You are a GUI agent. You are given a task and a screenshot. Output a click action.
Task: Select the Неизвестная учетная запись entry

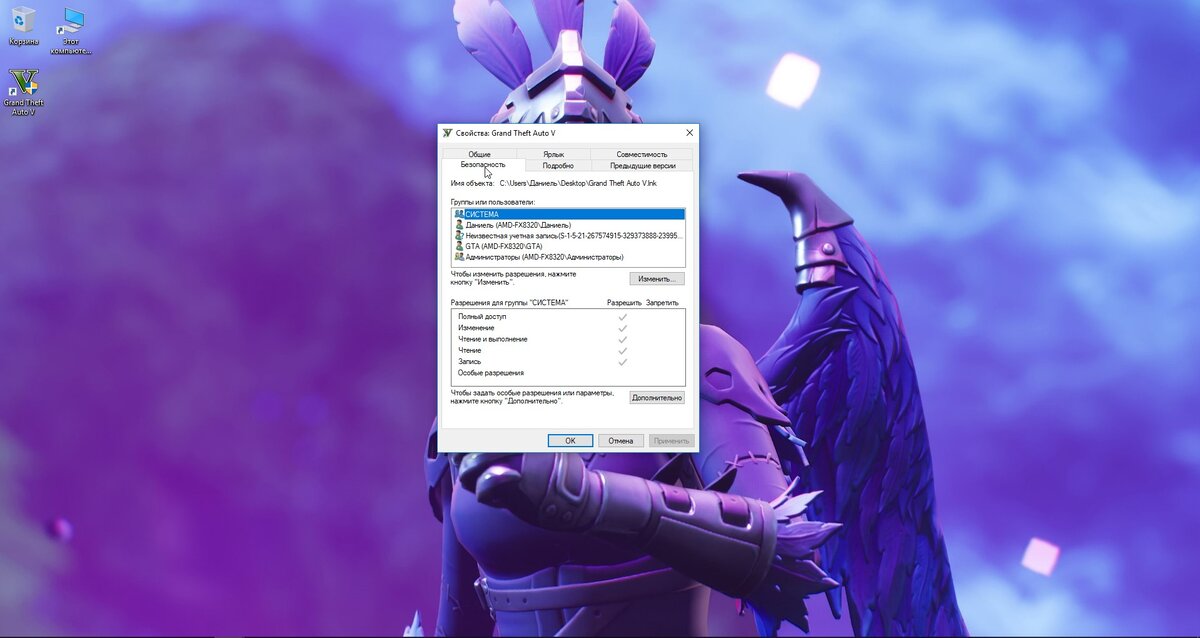click(568, 236)
